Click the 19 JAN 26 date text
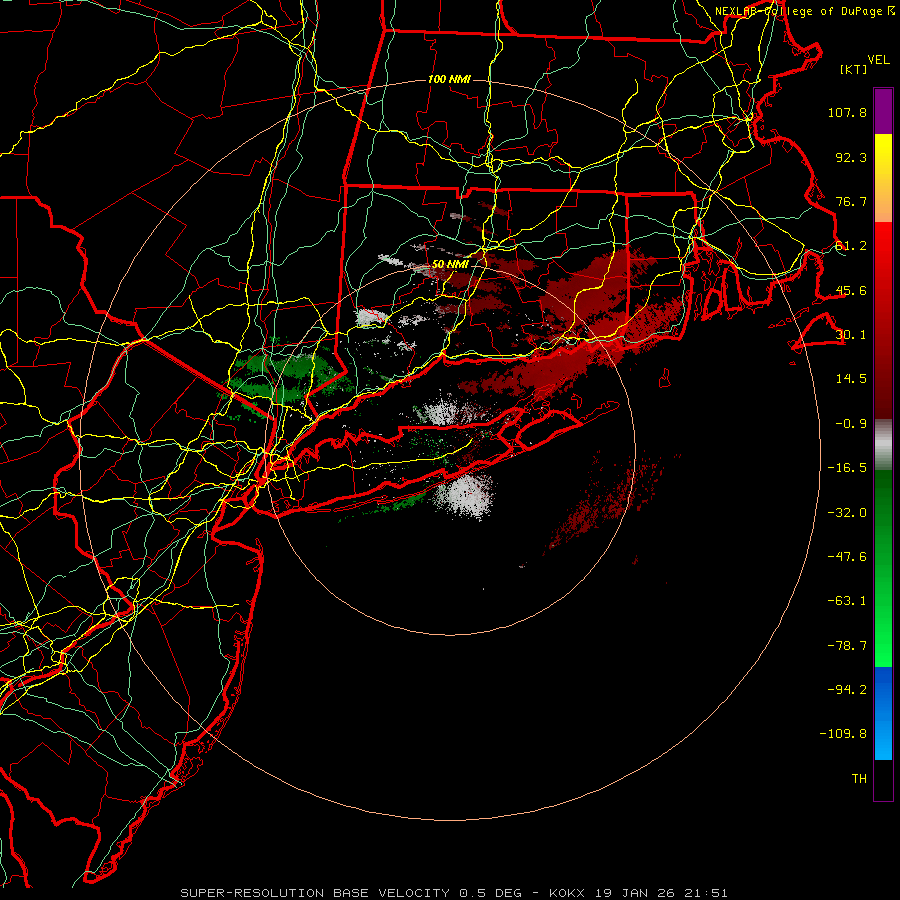Image resolution: width=900 pixels, height=900 pixels. pyautogui.click(x=634, y=893)
